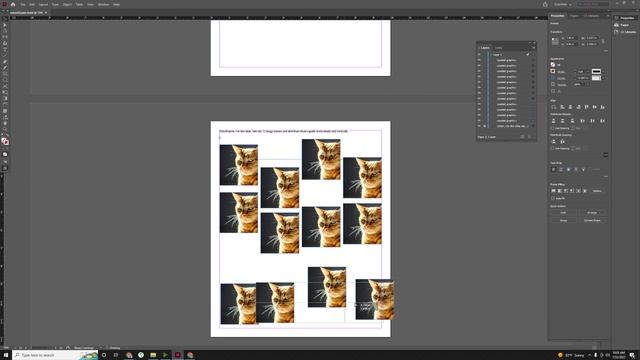Open the stroke weight dropdown
Viewport: 640px width, 360px height.
coord(587,71)
